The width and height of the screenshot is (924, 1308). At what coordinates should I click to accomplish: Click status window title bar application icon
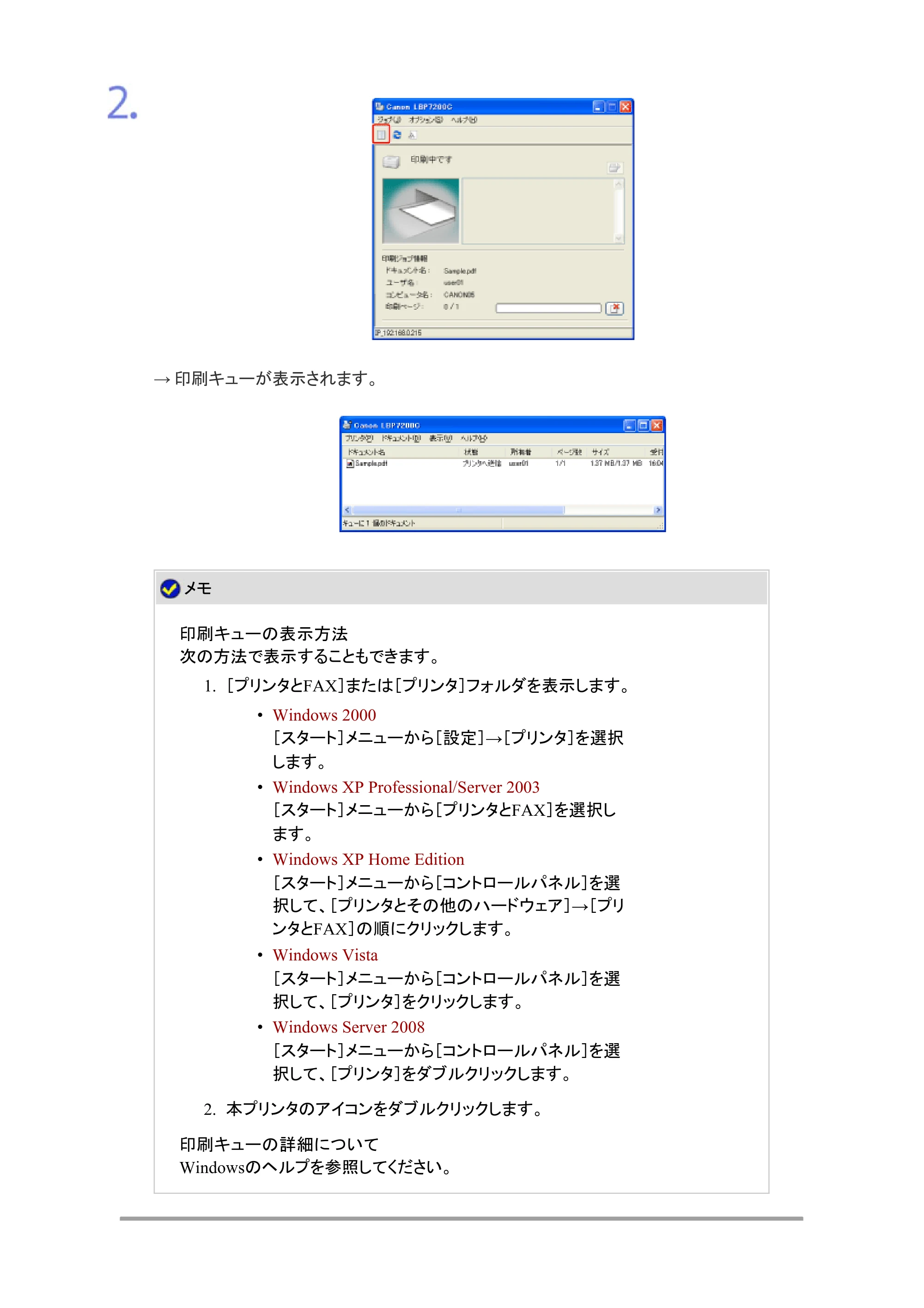379,106
